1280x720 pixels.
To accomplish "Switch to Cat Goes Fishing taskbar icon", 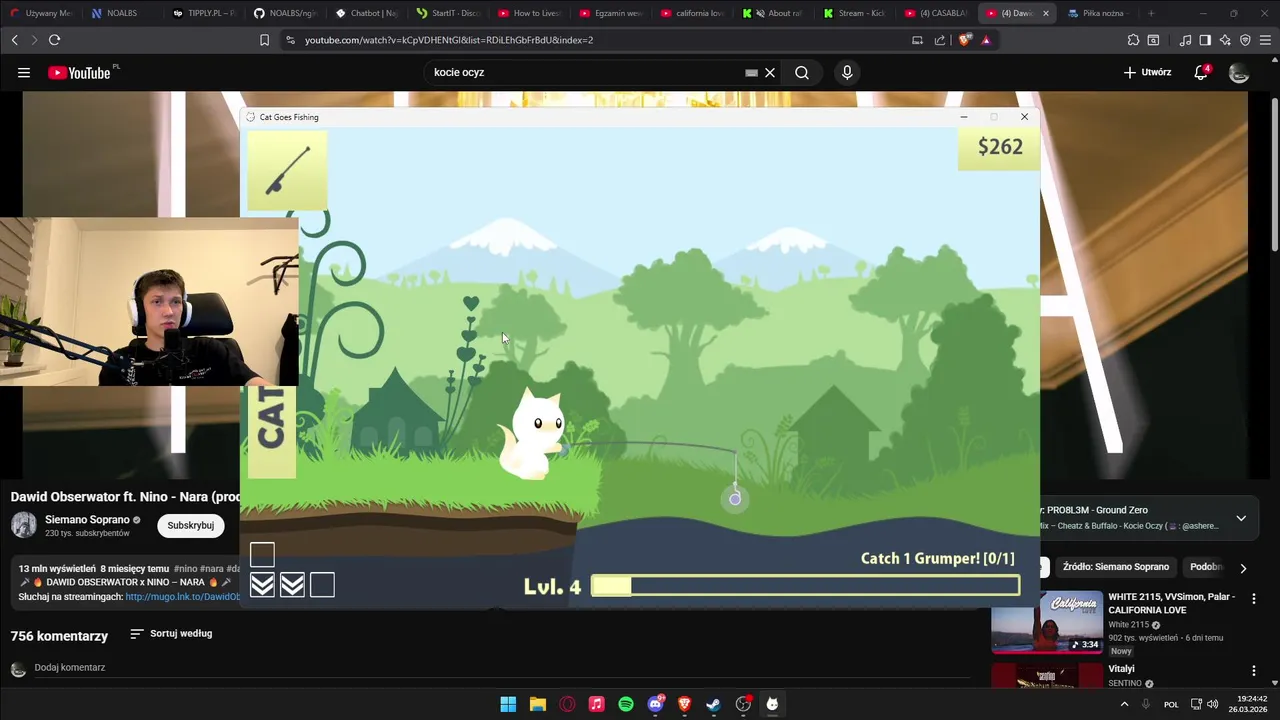I will (772, 704).
